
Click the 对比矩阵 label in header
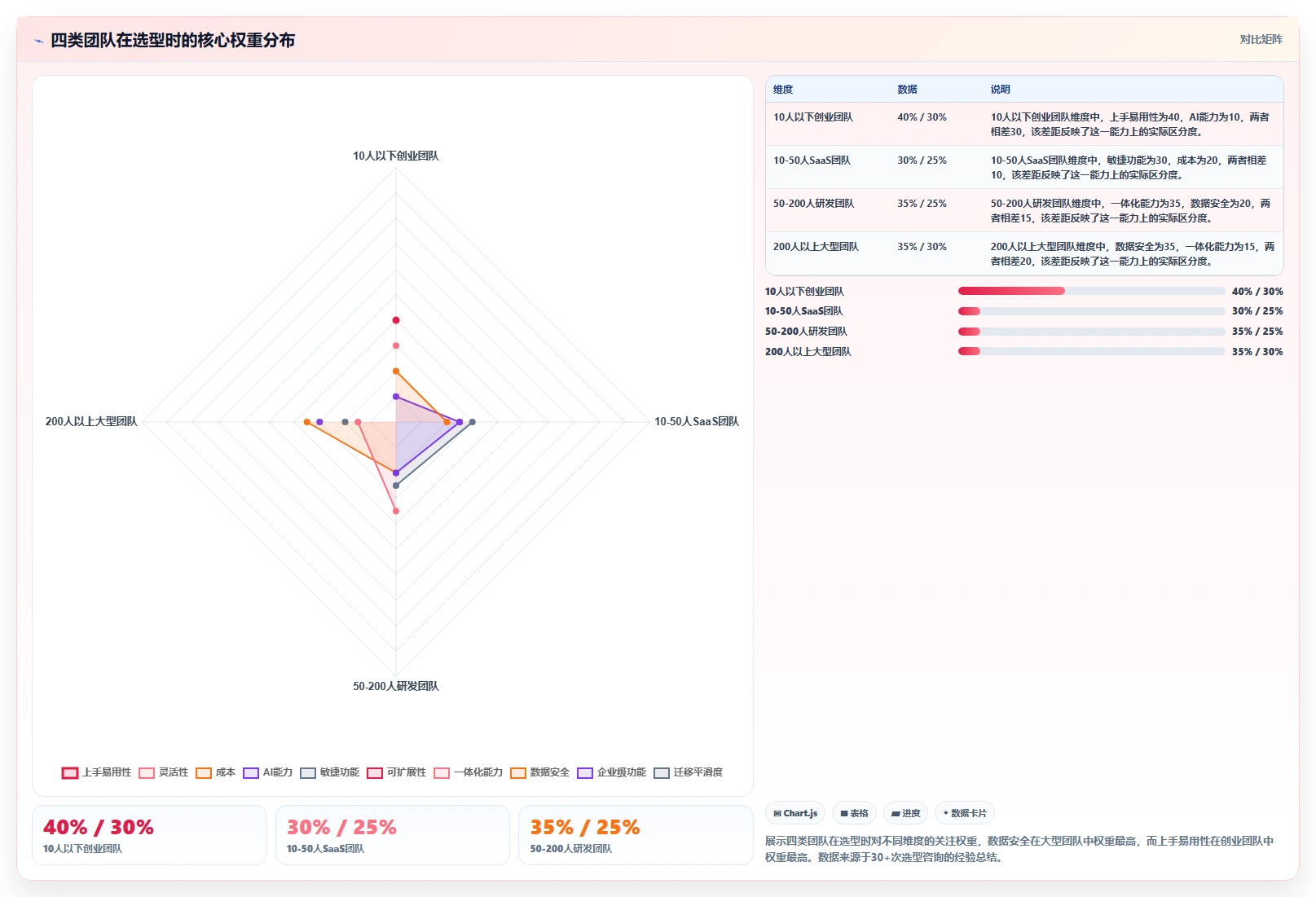[x=1261, y=39]
